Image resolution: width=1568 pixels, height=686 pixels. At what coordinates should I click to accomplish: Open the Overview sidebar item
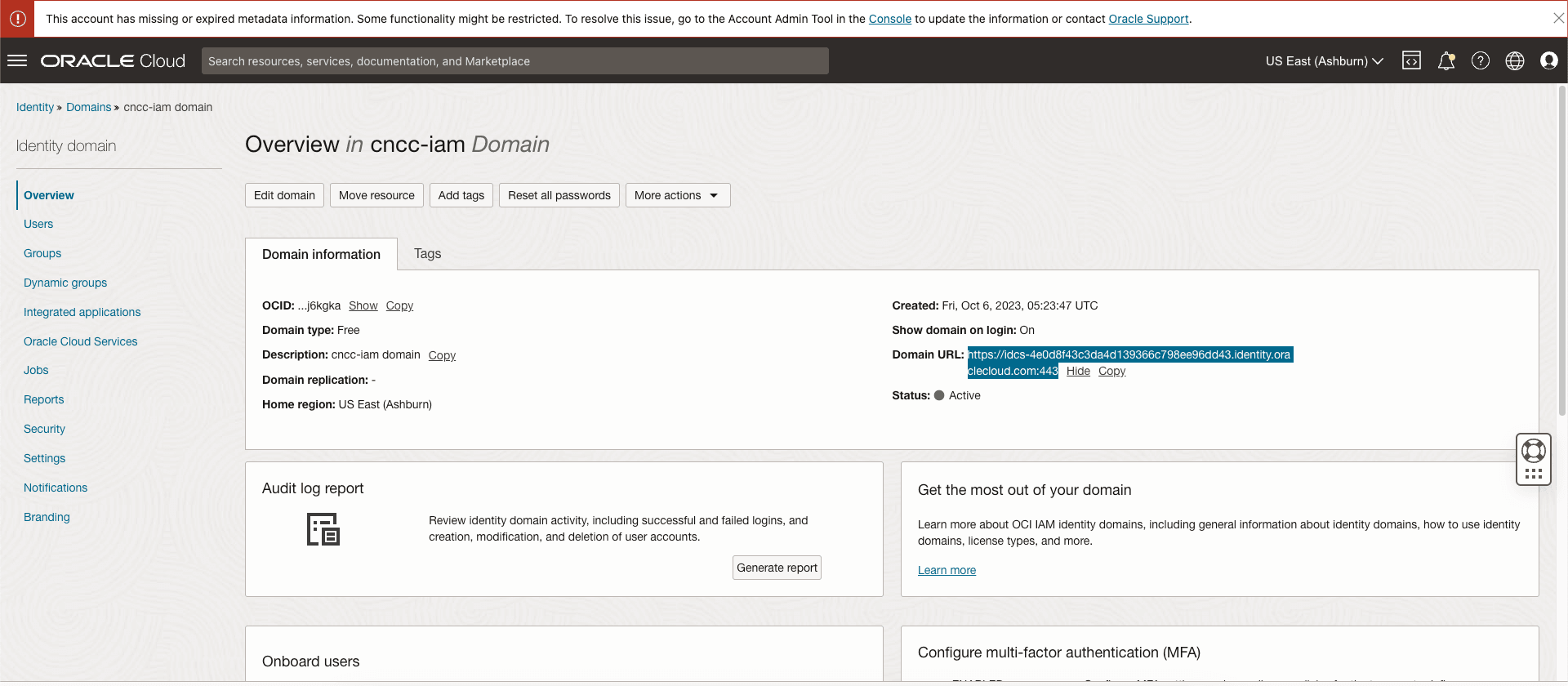tap(49, 195)
